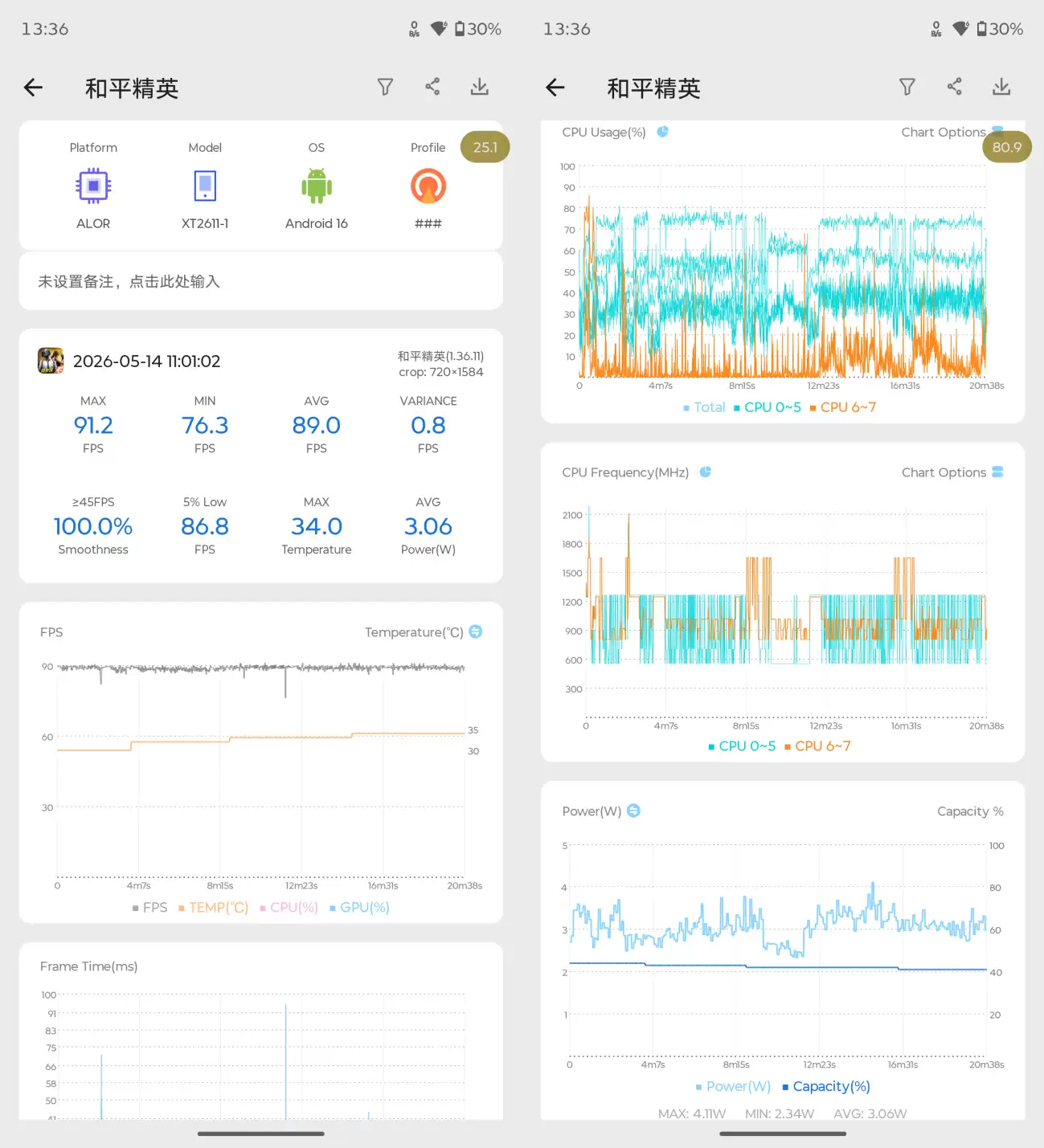Select the MAX 34.0 Temperature value
Image resolution: width=1044 pixels, height=1148 pixels.
pyautogui.click(x=317, y=526)
